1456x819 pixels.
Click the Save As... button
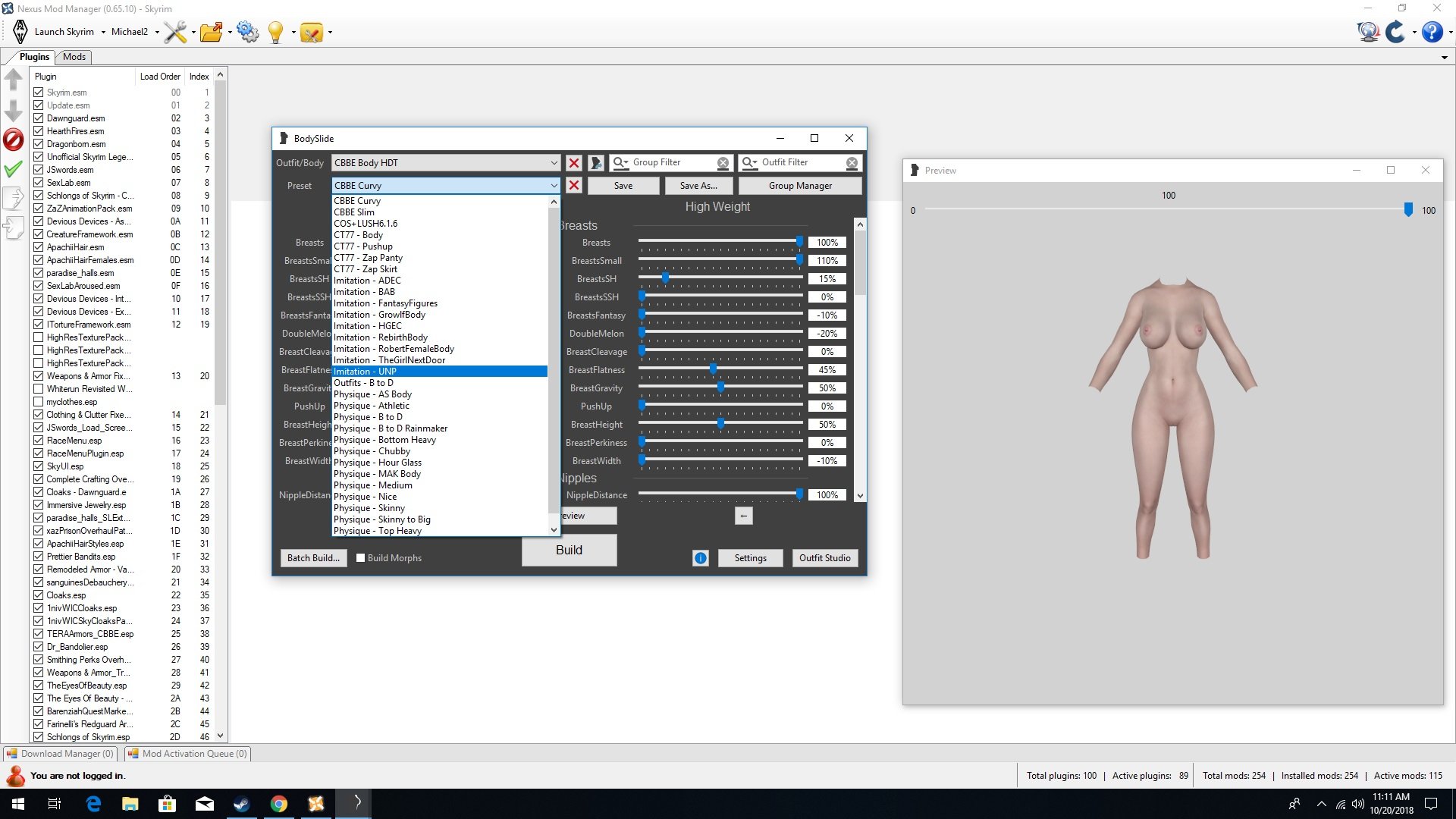698,186
